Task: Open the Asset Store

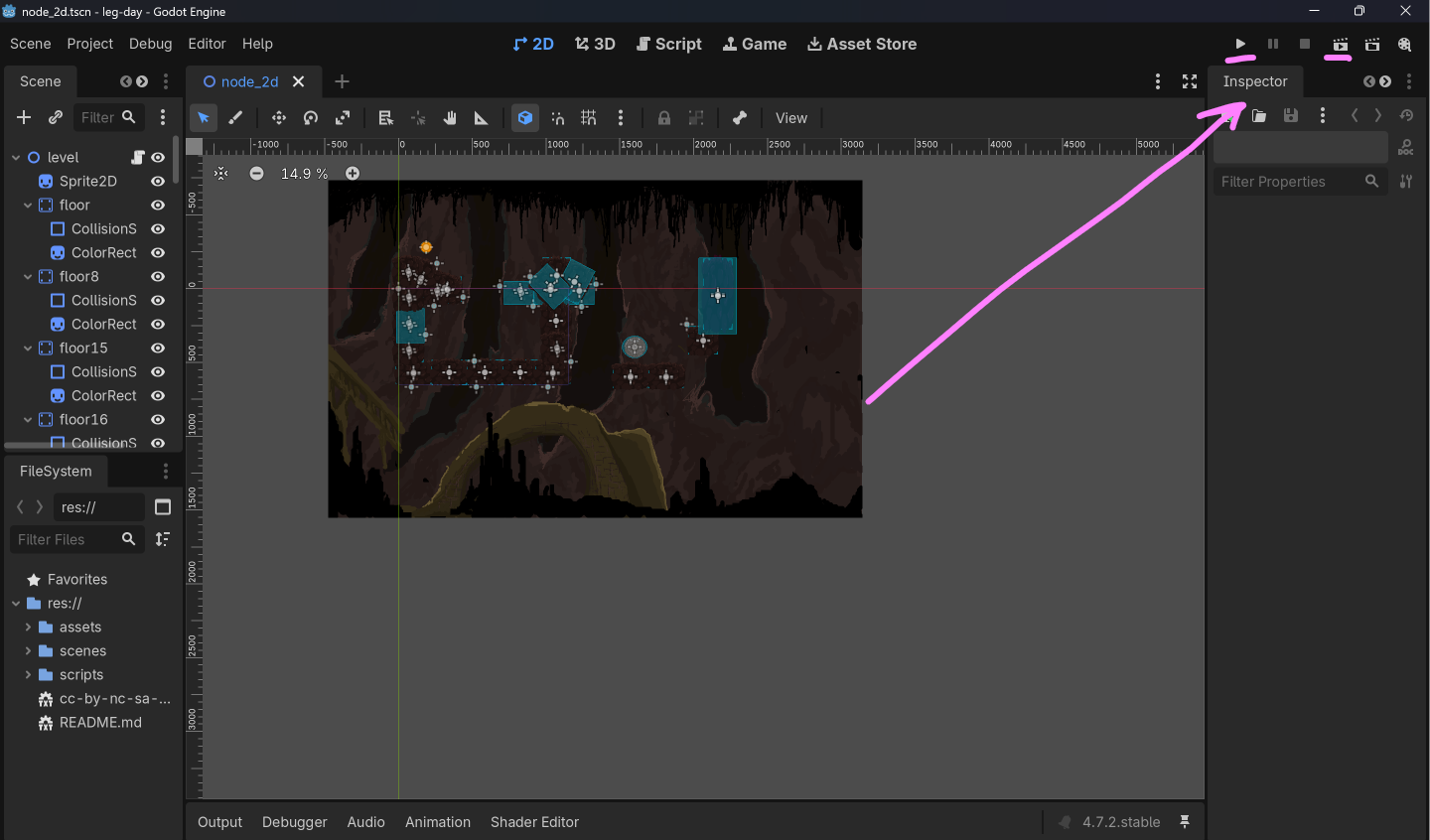Action: point(862,44)
